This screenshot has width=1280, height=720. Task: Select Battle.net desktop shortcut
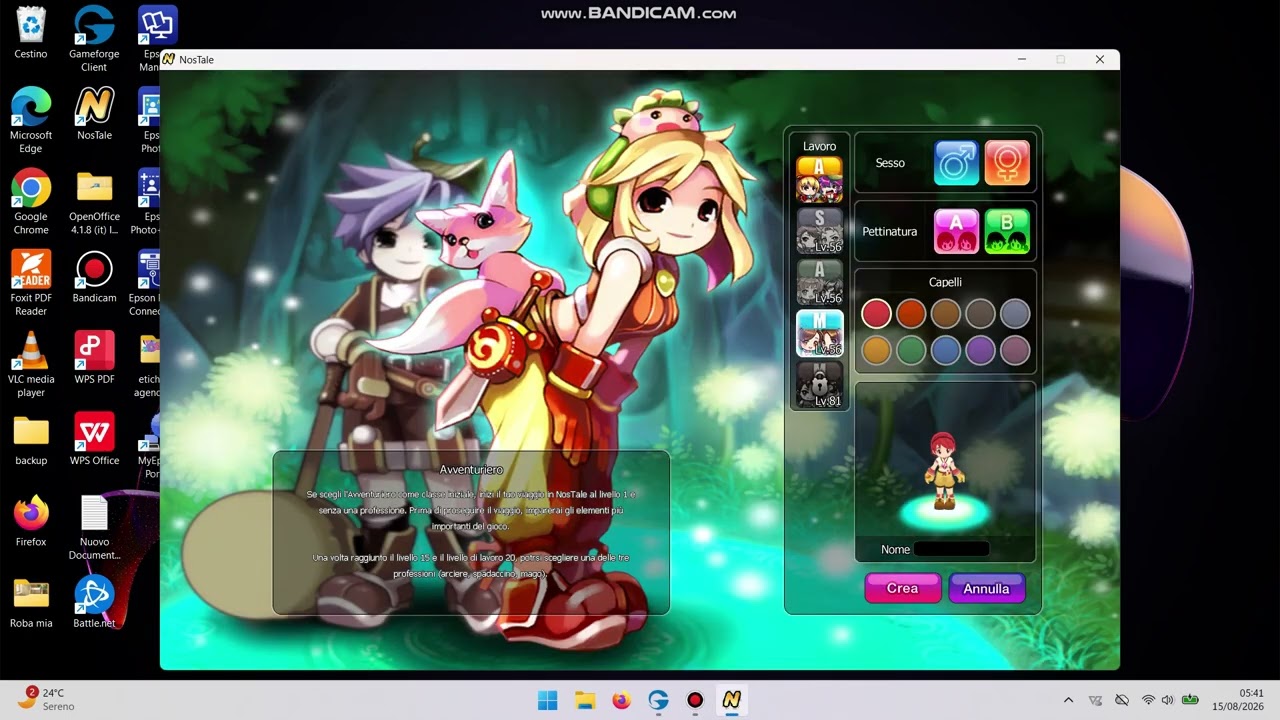pos(94,602)
